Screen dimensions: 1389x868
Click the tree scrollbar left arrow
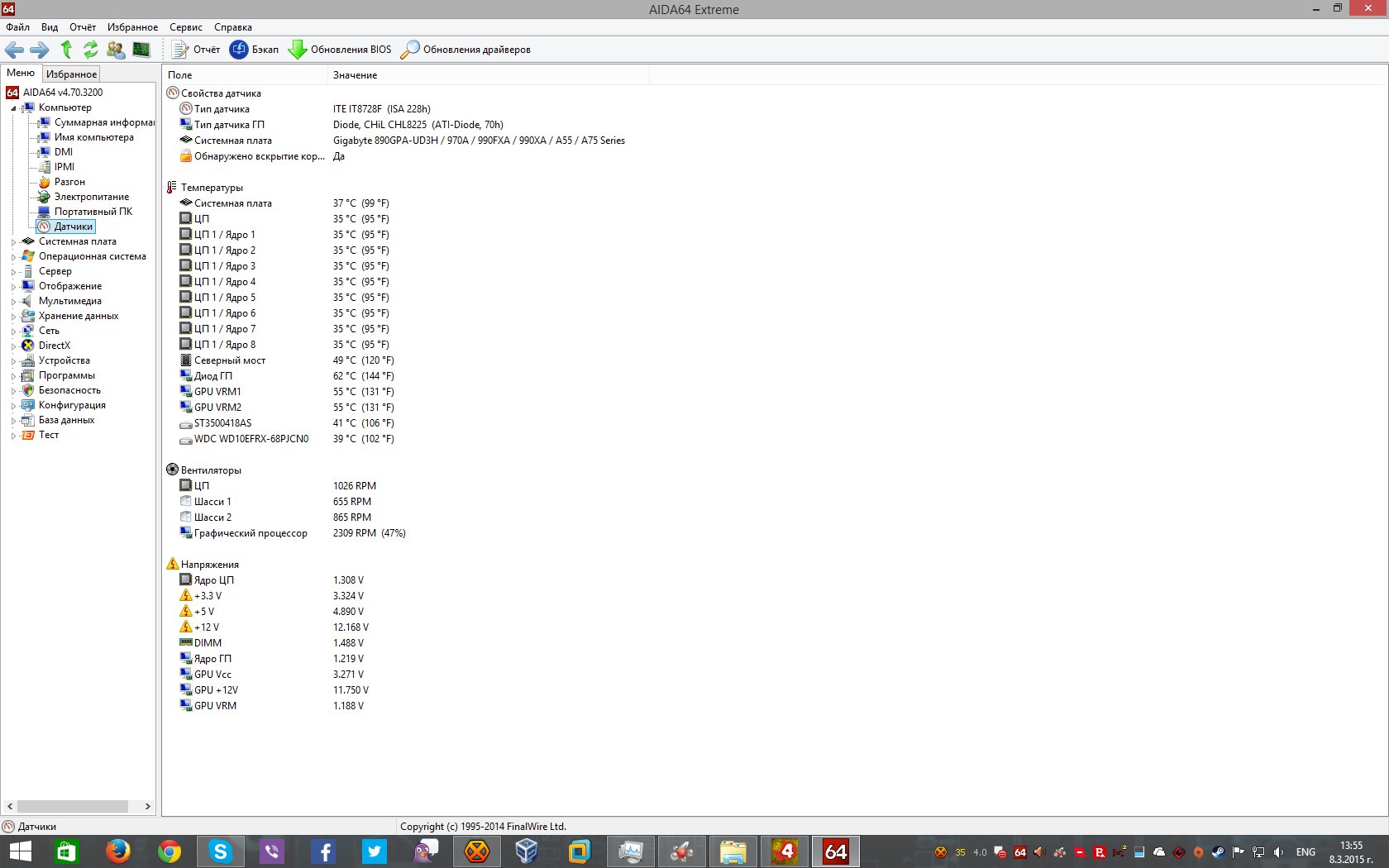click(x=10, y=807)
